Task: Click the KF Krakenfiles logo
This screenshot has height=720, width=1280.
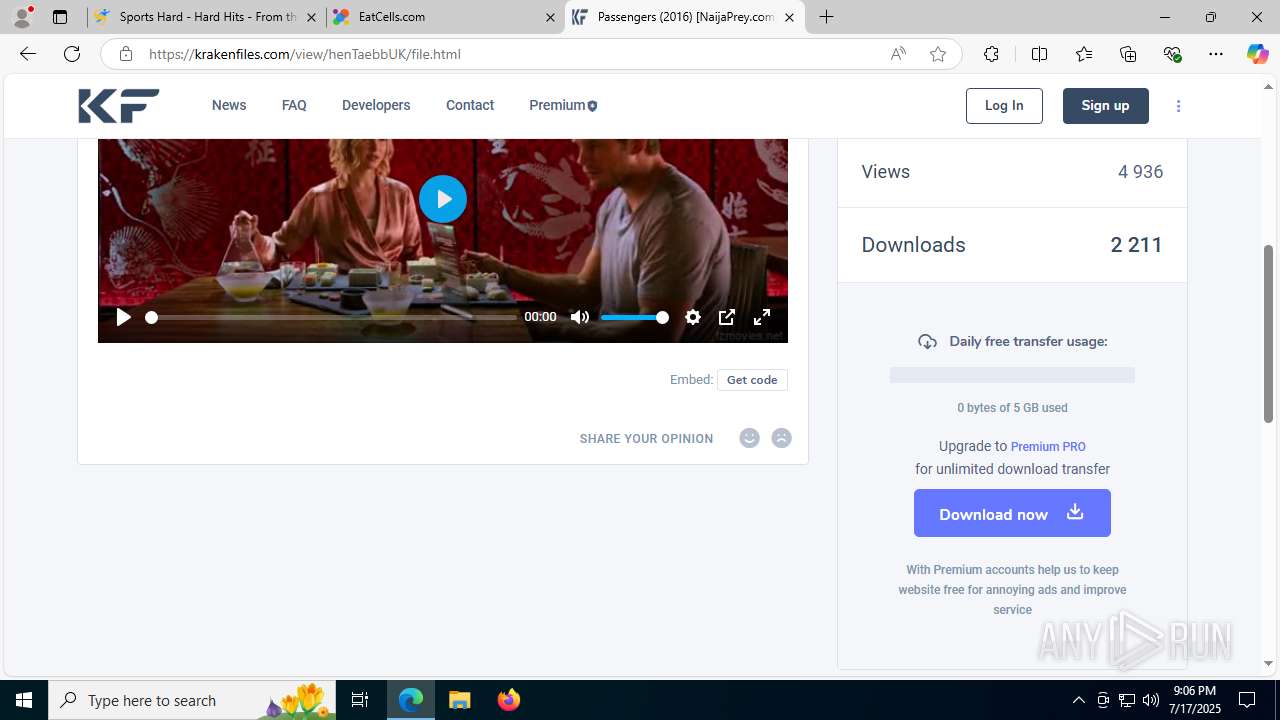Action: tap(119, 105)
